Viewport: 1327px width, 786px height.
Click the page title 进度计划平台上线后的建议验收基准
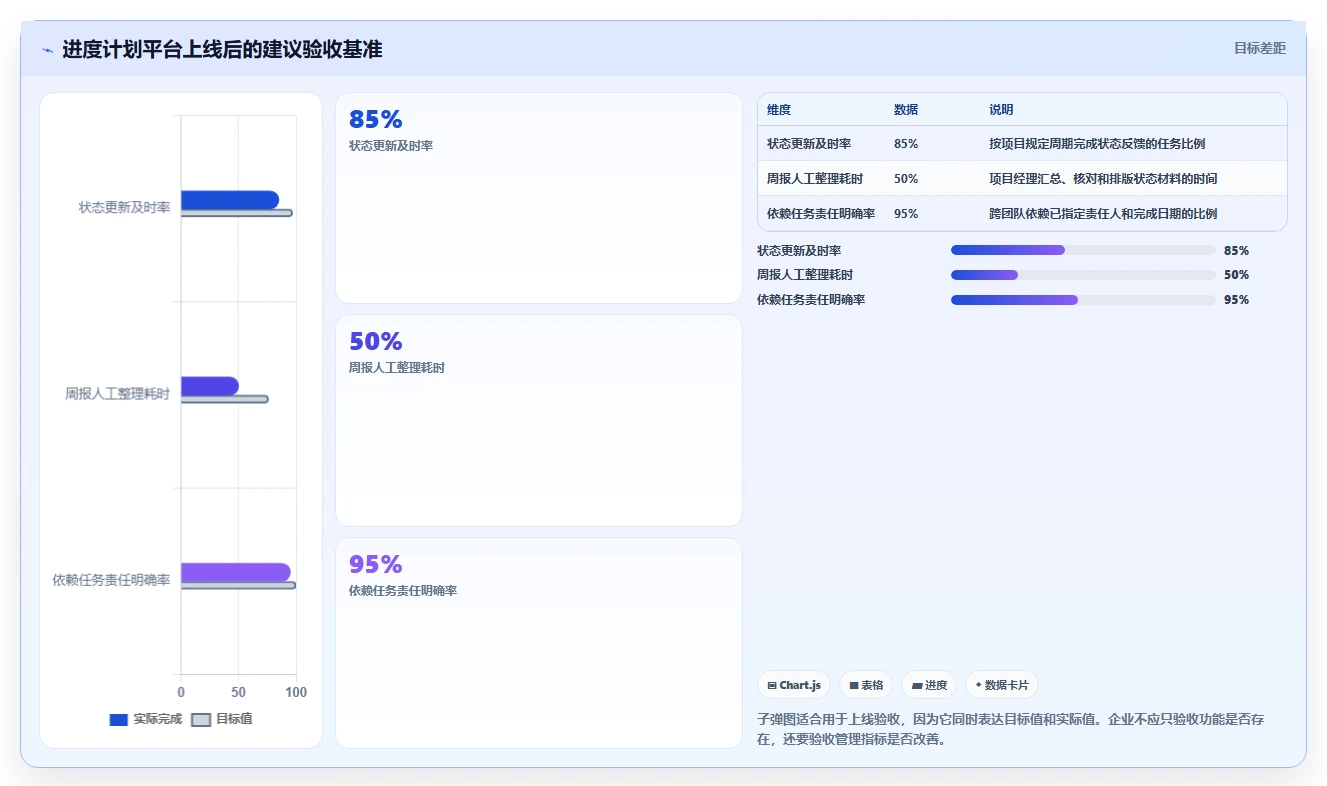(222, 50)
